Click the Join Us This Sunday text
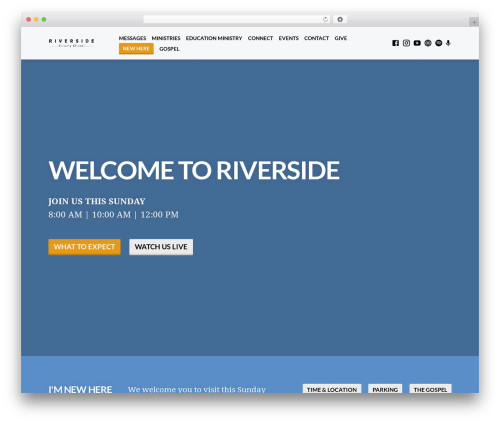500x423 pixels. pos(97,201)
